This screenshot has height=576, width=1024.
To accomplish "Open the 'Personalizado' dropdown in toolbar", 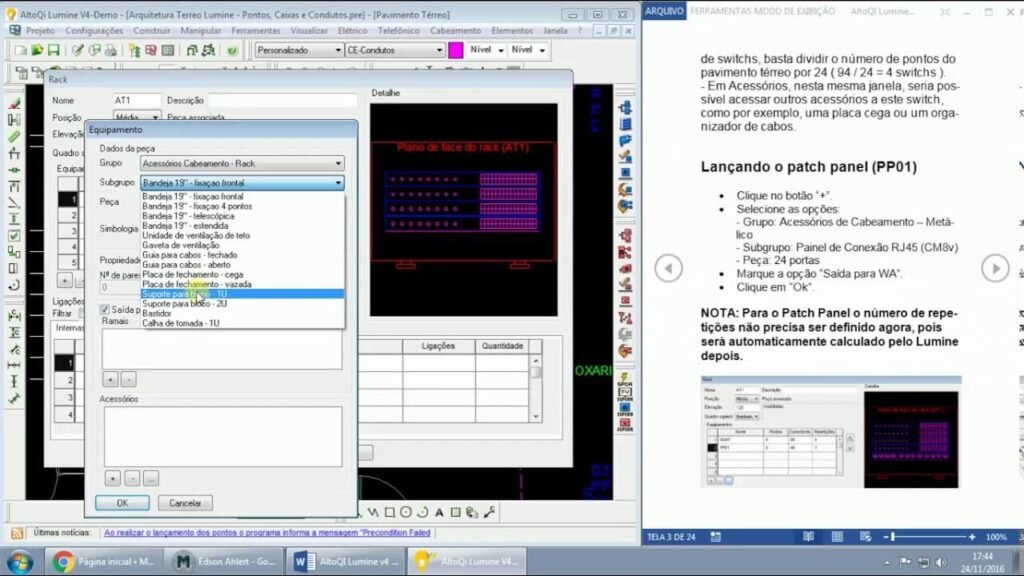I will tap(338, 50).
